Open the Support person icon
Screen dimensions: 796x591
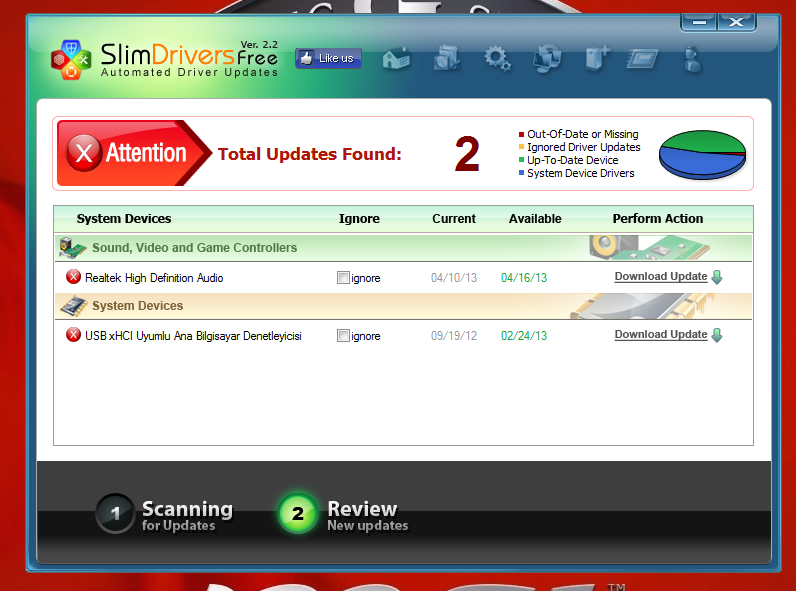click(x=692, y=59)
